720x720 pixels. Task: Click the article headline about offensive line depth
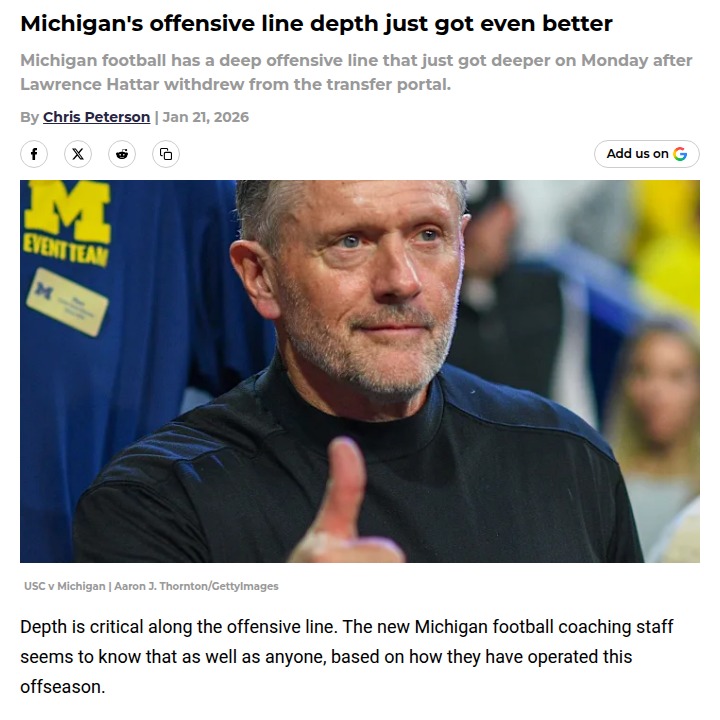click(316, 23)
